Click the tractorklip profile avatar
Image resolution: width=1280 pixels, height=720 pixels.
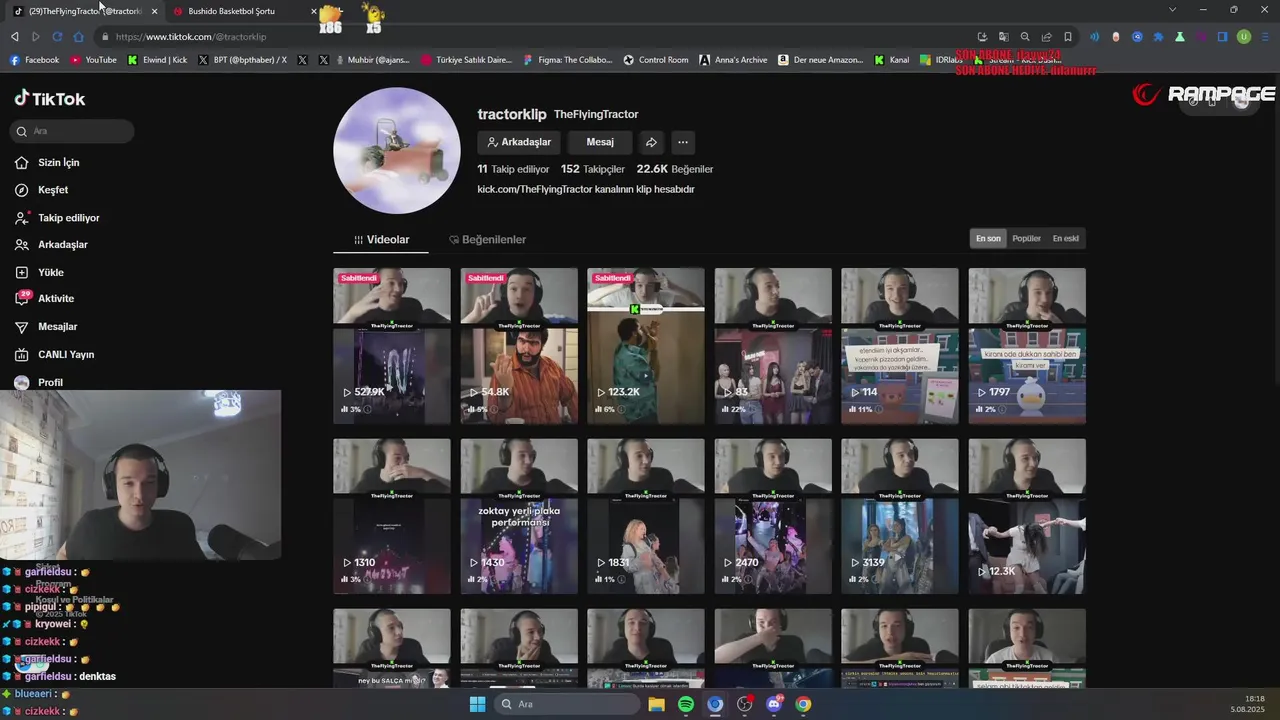pyautogui.click(x=397, y=151)
